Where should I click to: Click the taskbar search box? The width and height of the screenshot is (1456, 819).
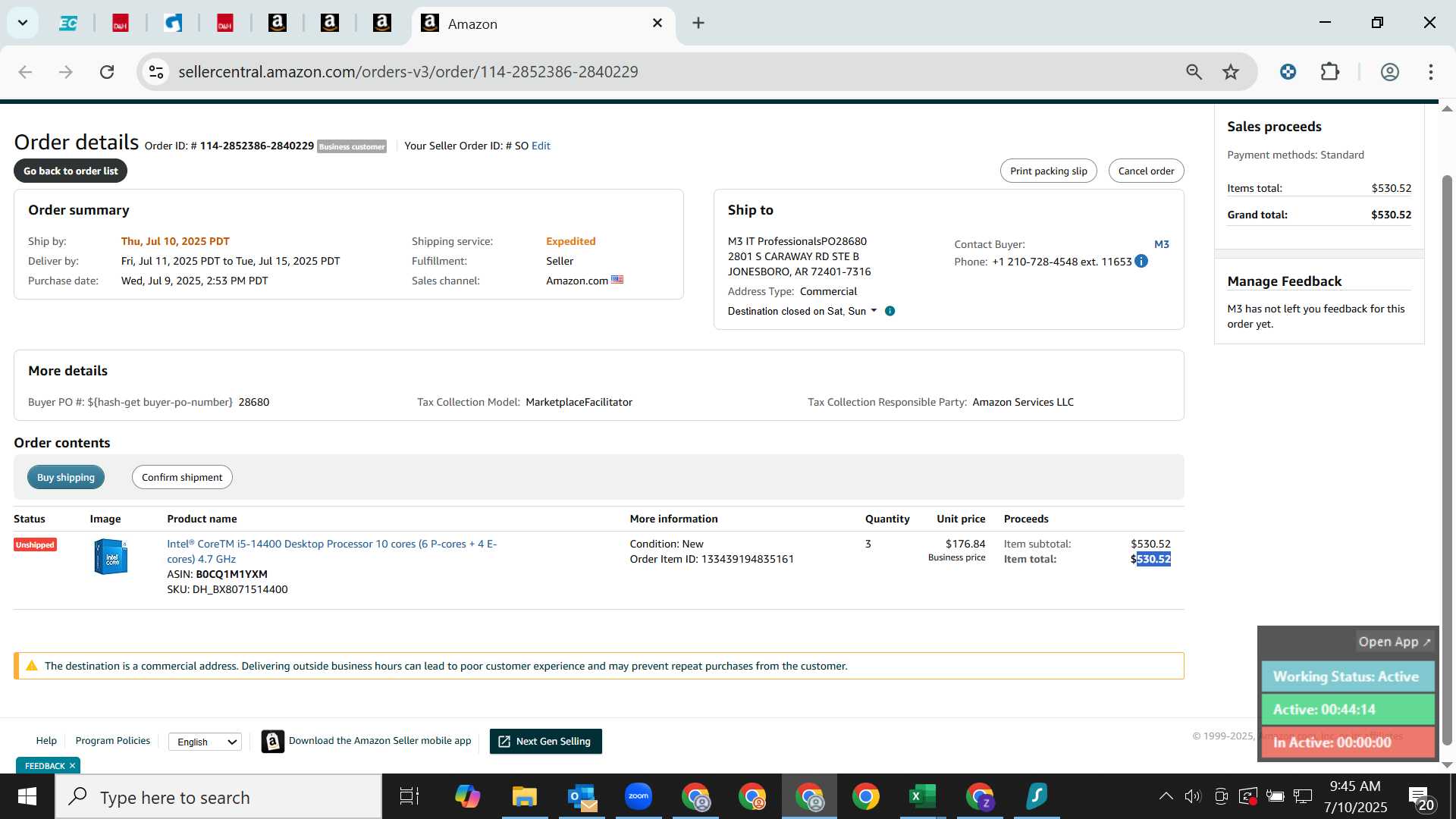pos(218,797)
